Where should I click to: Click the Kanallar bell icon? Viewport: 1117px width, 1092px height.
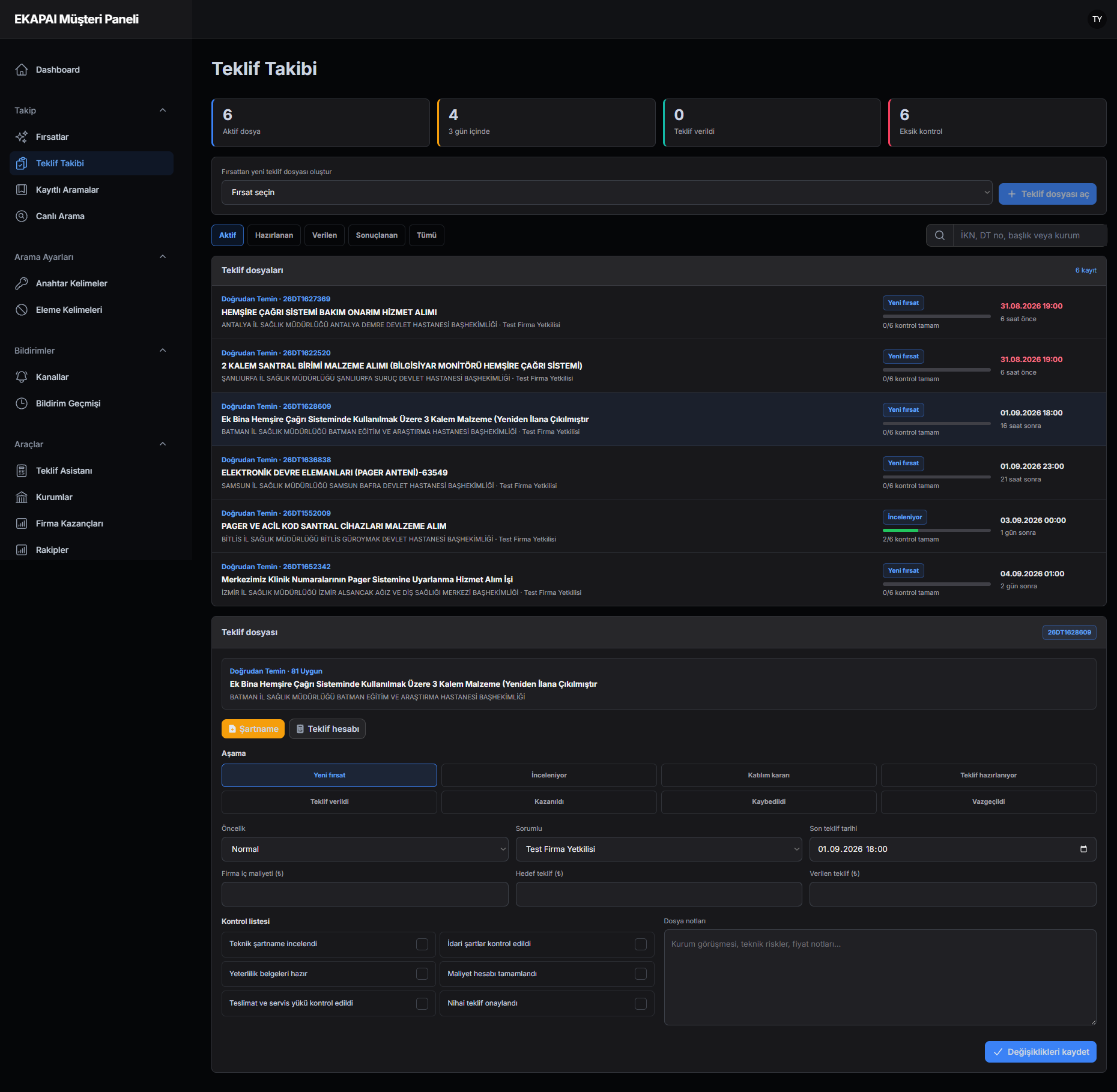coord(22,377)
